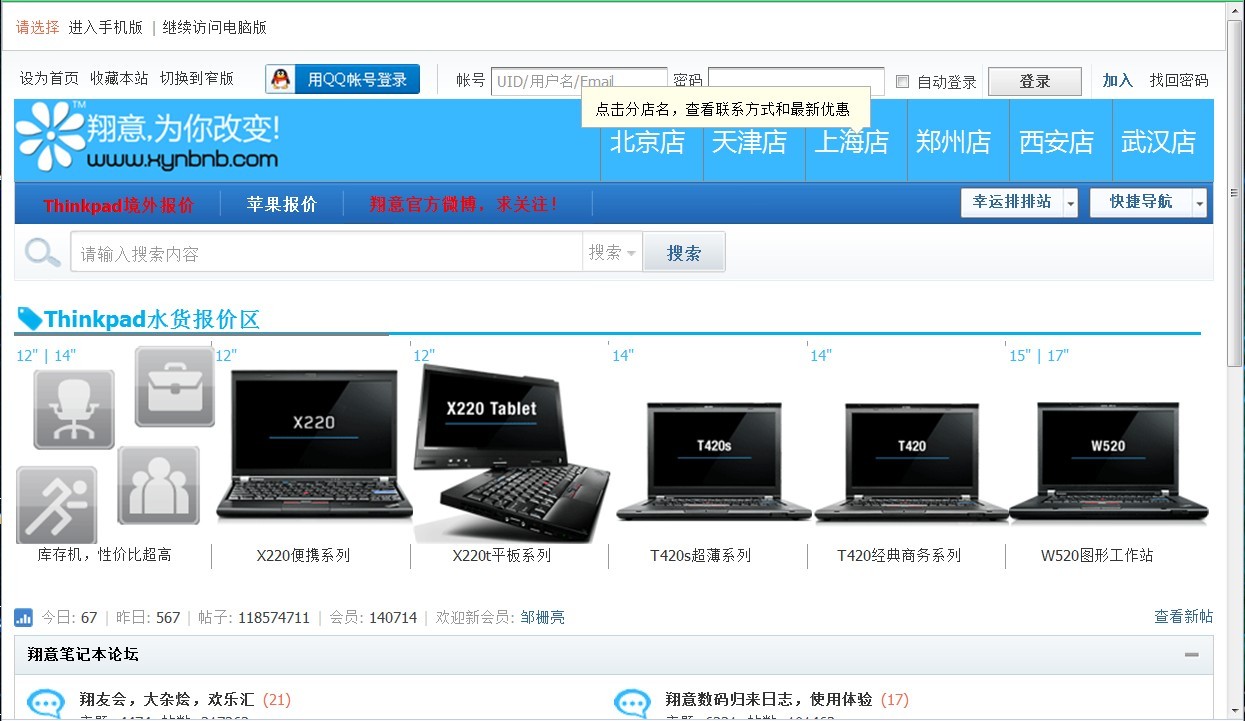Click speech bubble icon for 翔意数码归来日志
The height and width of the screenshot is (721, 1245).
click(x=632, y=703)
